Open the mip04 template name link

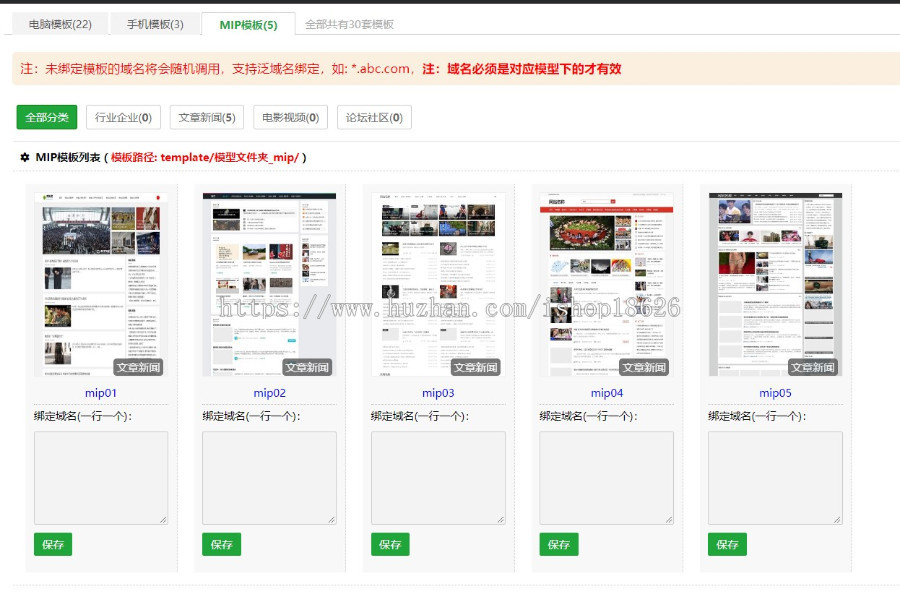[606, 393]
